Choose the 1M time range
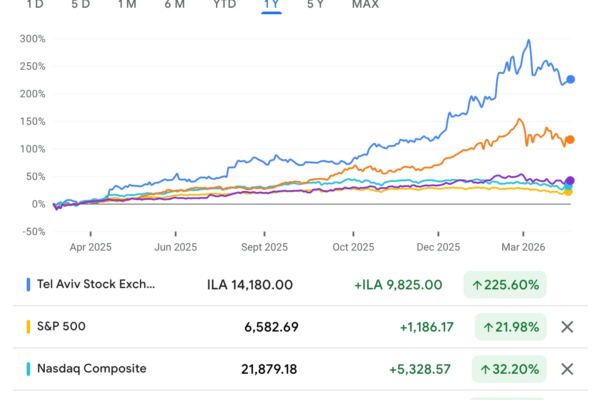 (127, 5)
